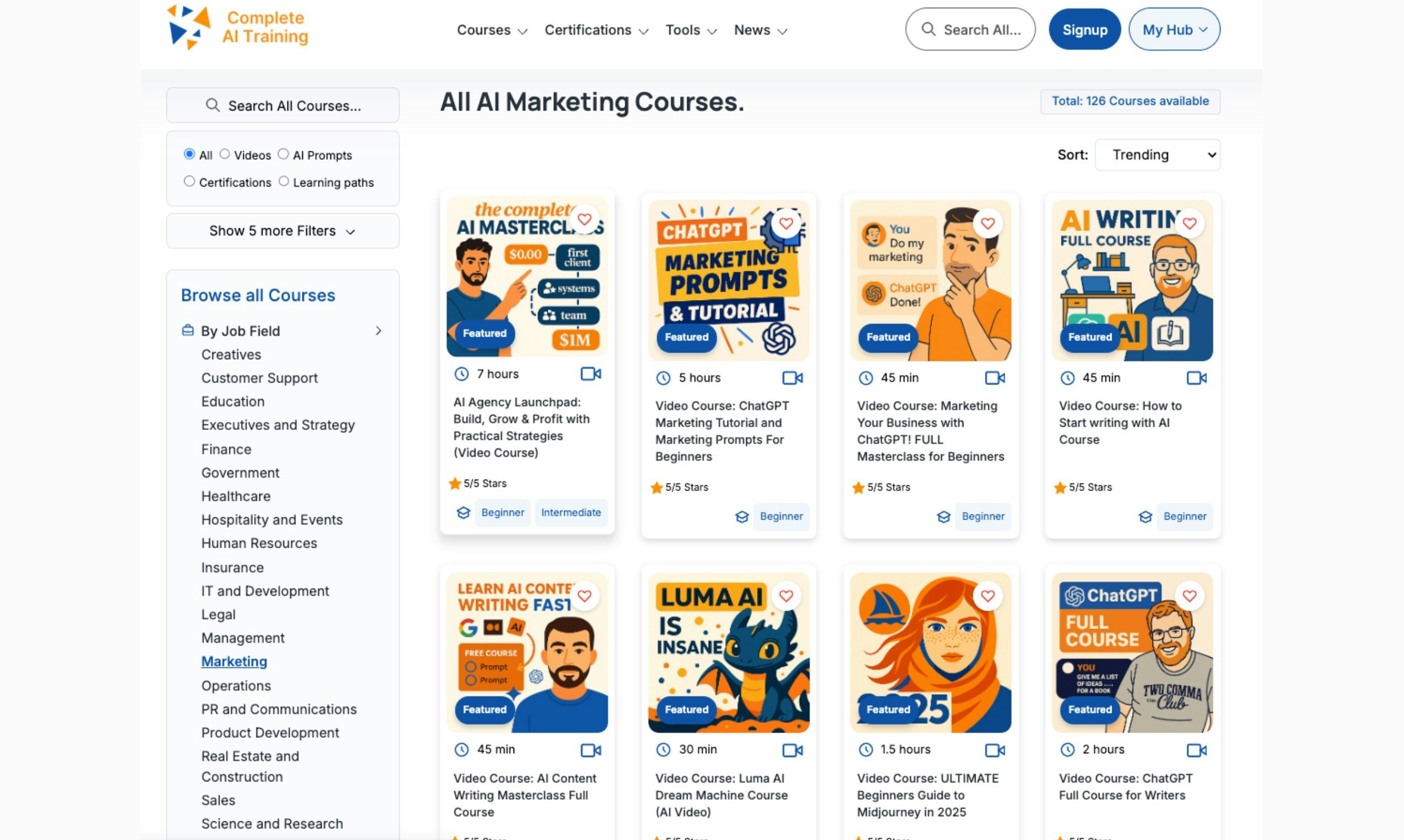The width and height of the screenshot is (1404, 840).
Task: Open the Tools menu
Action: click(x=690, y=30)
